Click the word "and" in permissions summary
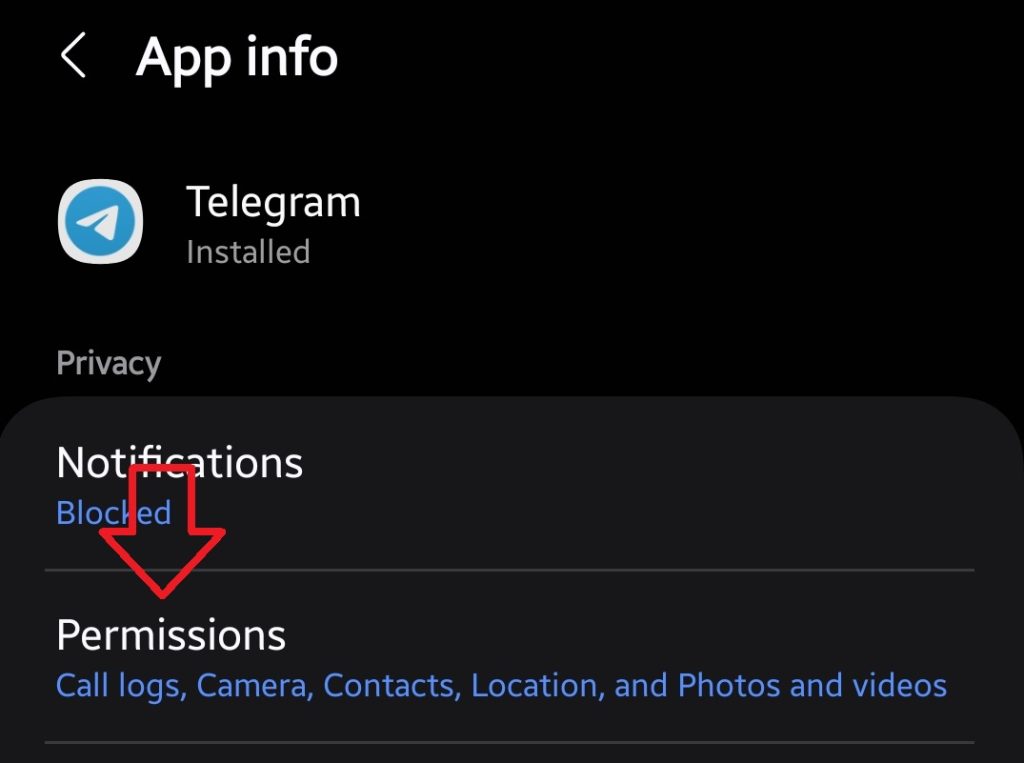The image size is (1024, 763). point(641,686)
